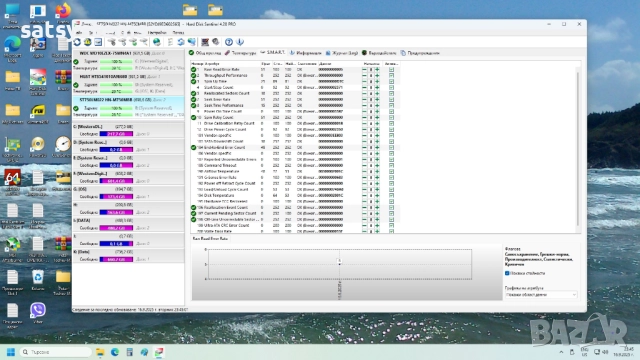Viewport: 640px width, 360px height.
Task: Click the monitor panel toolbar icon
Action: coord(205,42)
